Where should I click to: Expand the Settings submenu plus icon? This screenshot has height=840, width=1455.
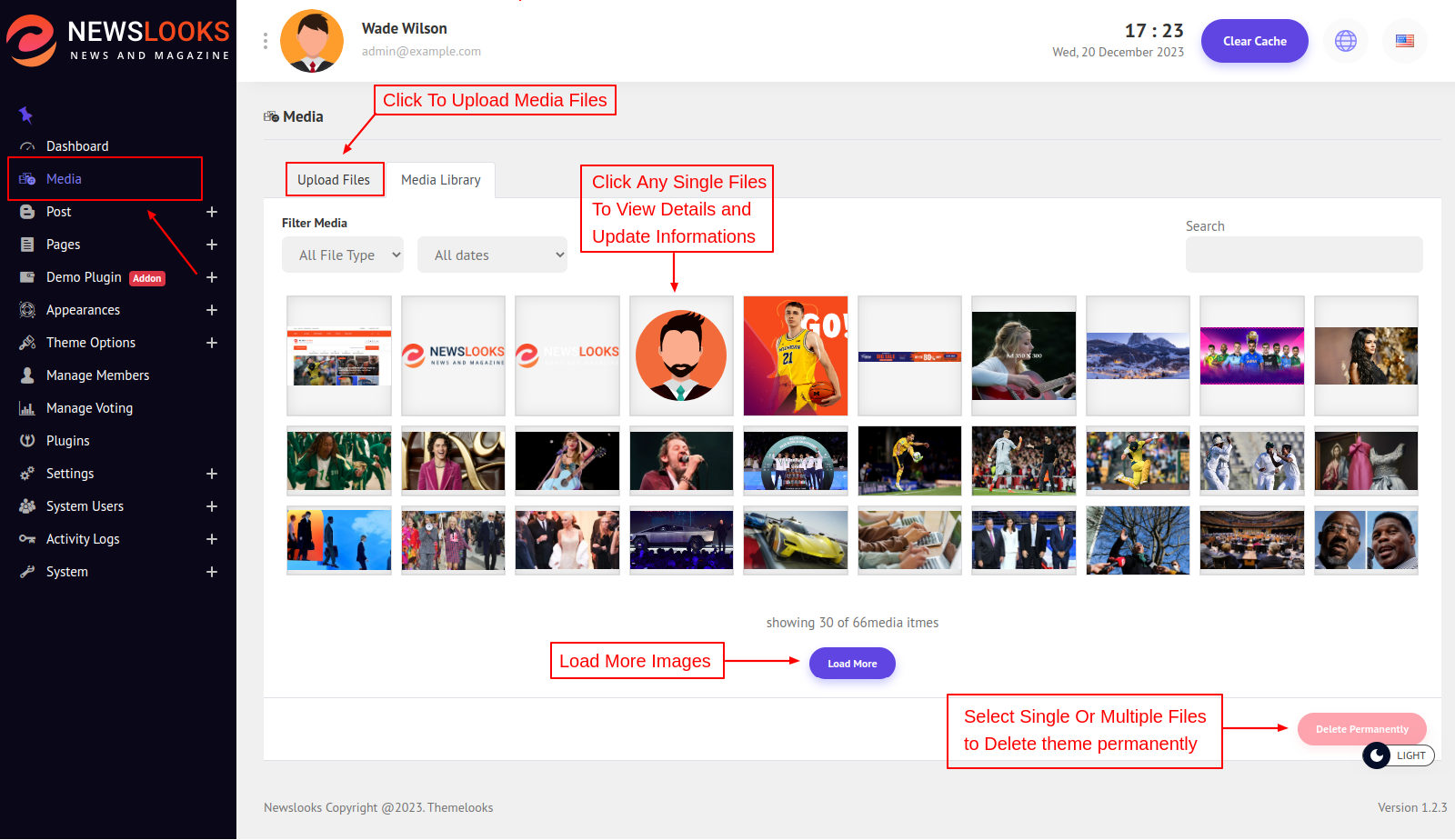click(x=212, y=474)
